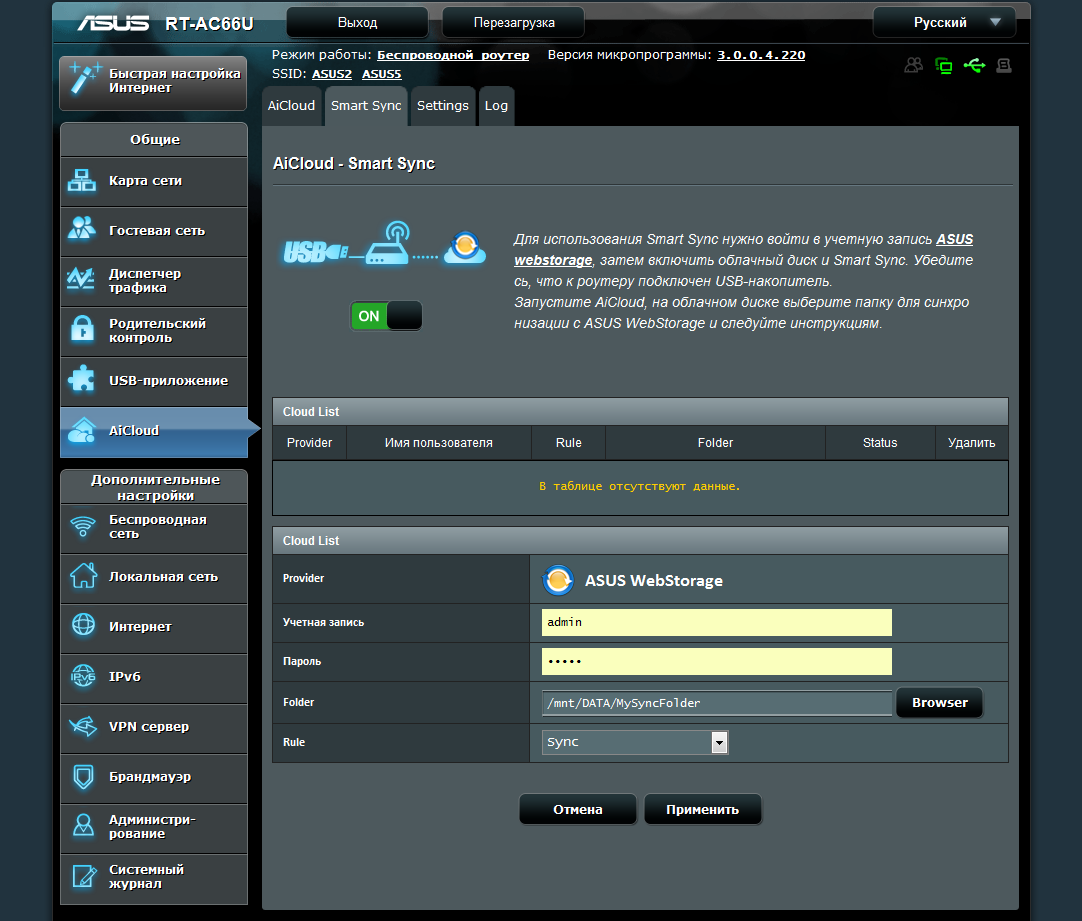Click the AiCloud cloud icon in sidebar
The image size is (1082, 921).
click(x=82, y=430)
